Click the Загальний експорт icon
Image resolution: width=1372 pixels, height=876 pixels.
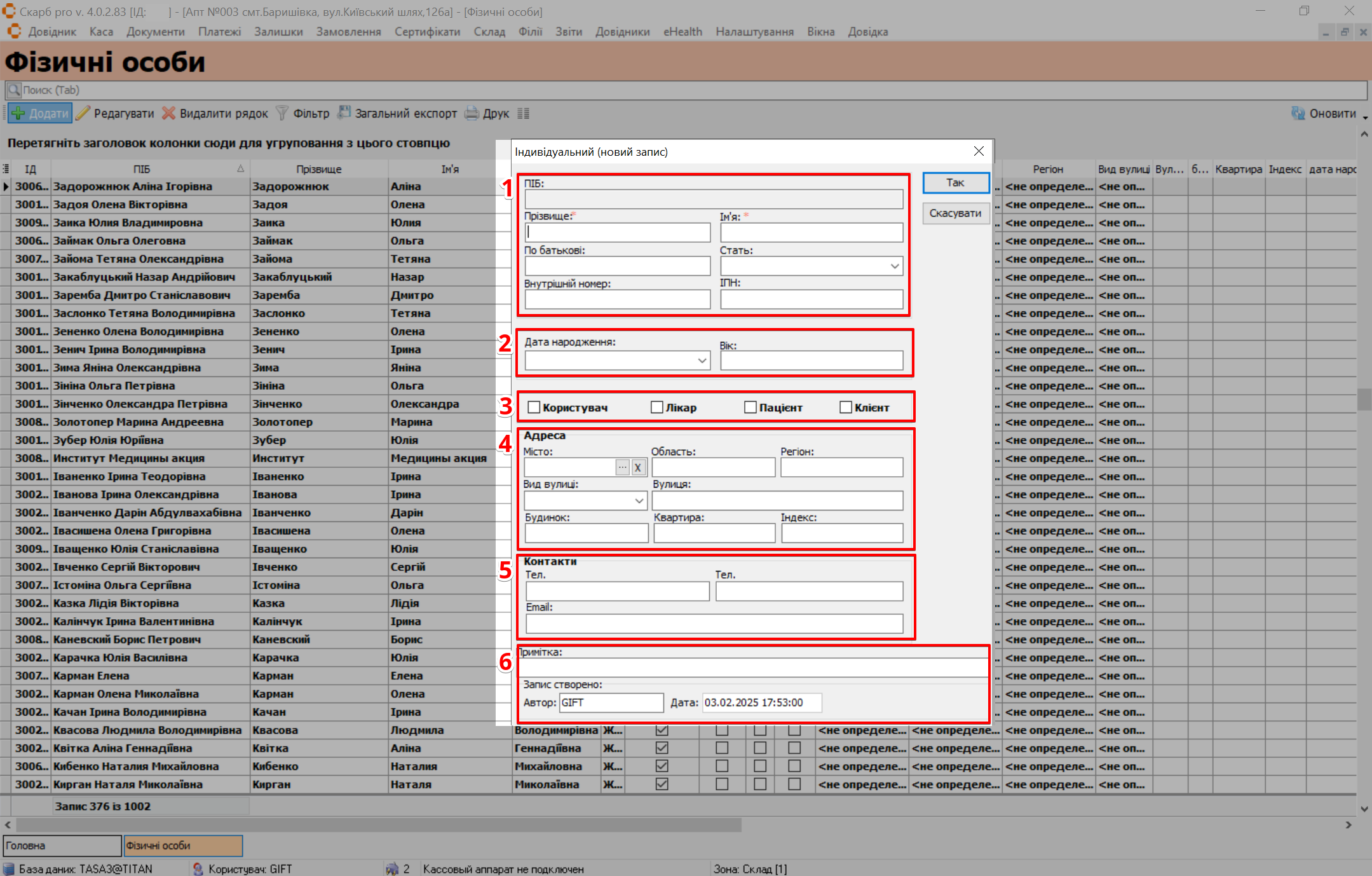(344, 113)
